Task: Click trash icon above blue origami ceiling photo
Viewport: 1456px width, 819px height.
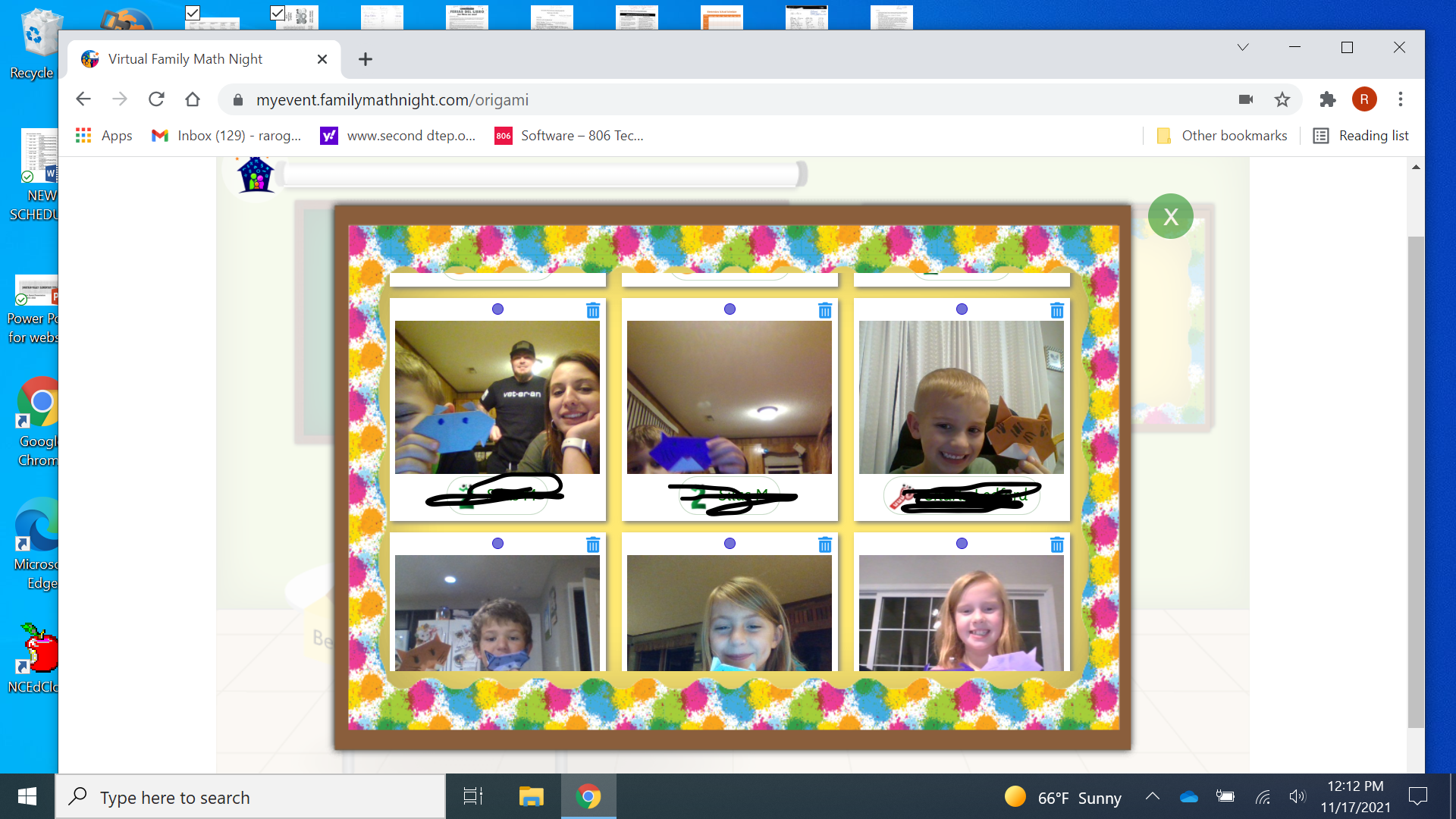Action: [x=825, y=310]
